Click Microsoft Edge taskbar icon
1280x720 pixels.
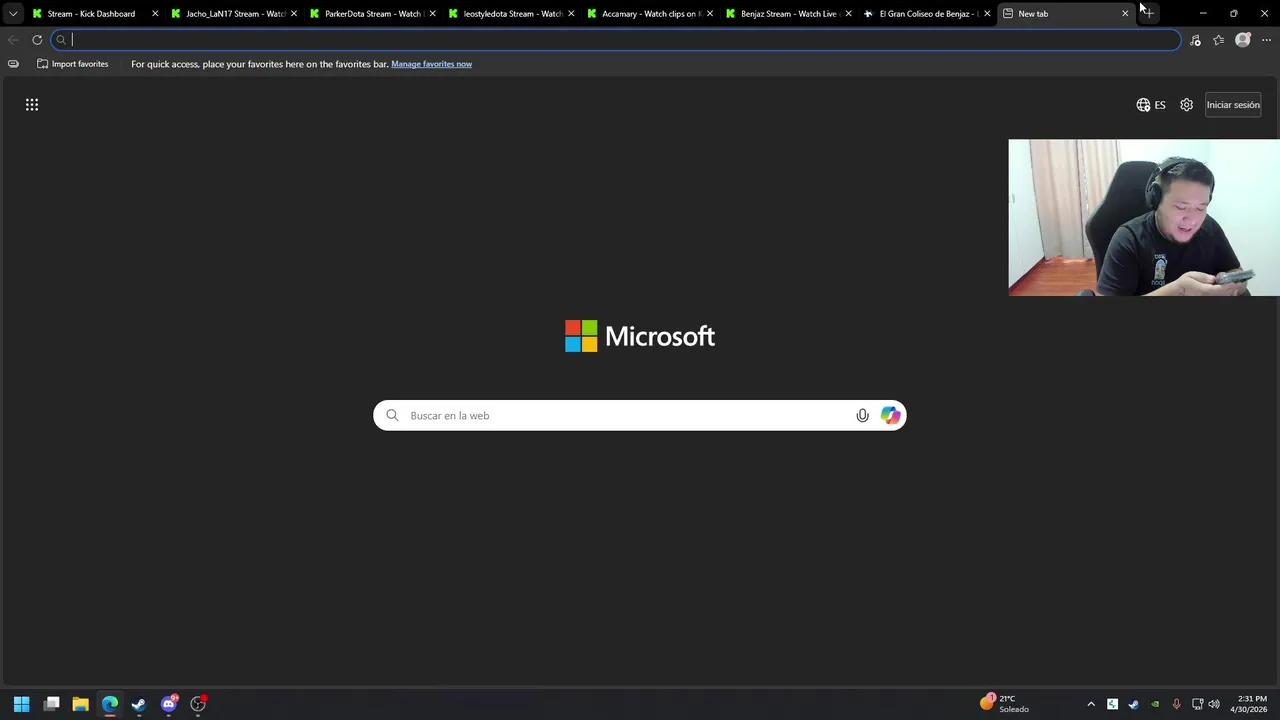pos(110,704)
